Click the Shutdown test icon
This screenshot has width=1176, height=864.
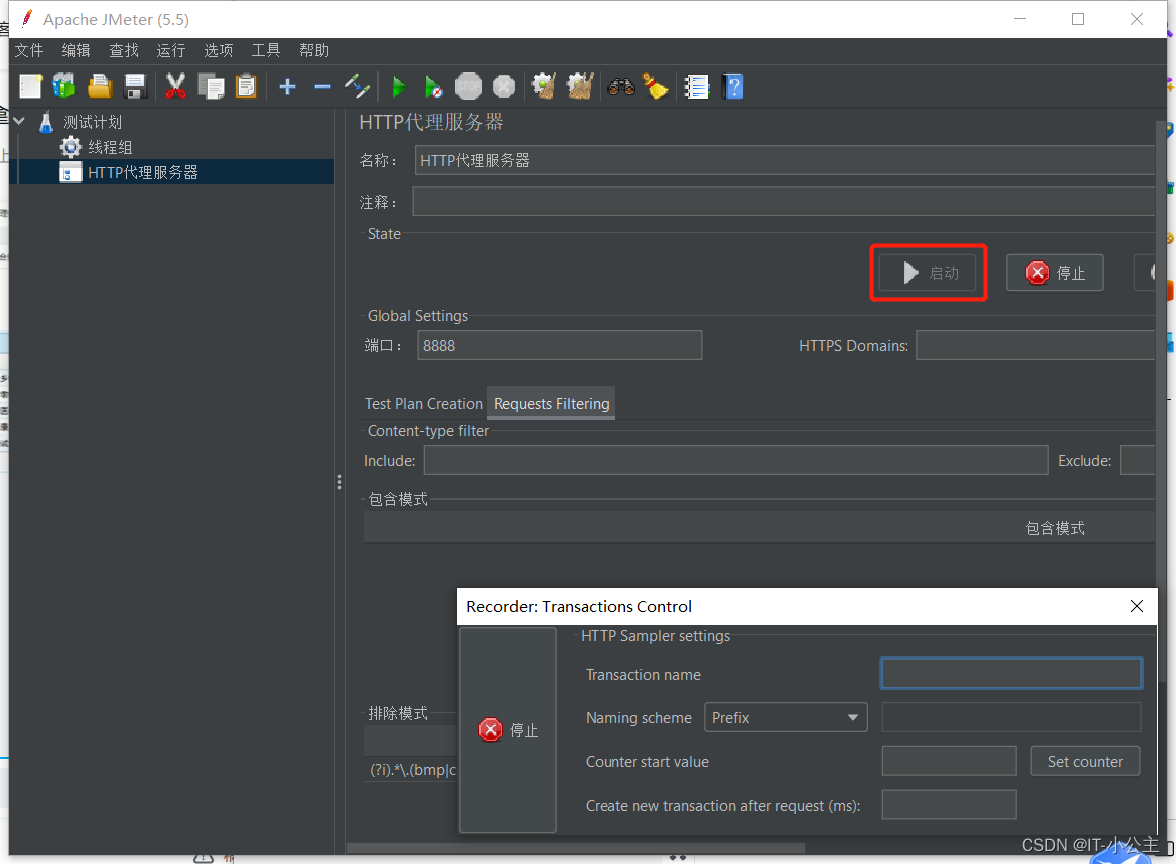point(504,86)
